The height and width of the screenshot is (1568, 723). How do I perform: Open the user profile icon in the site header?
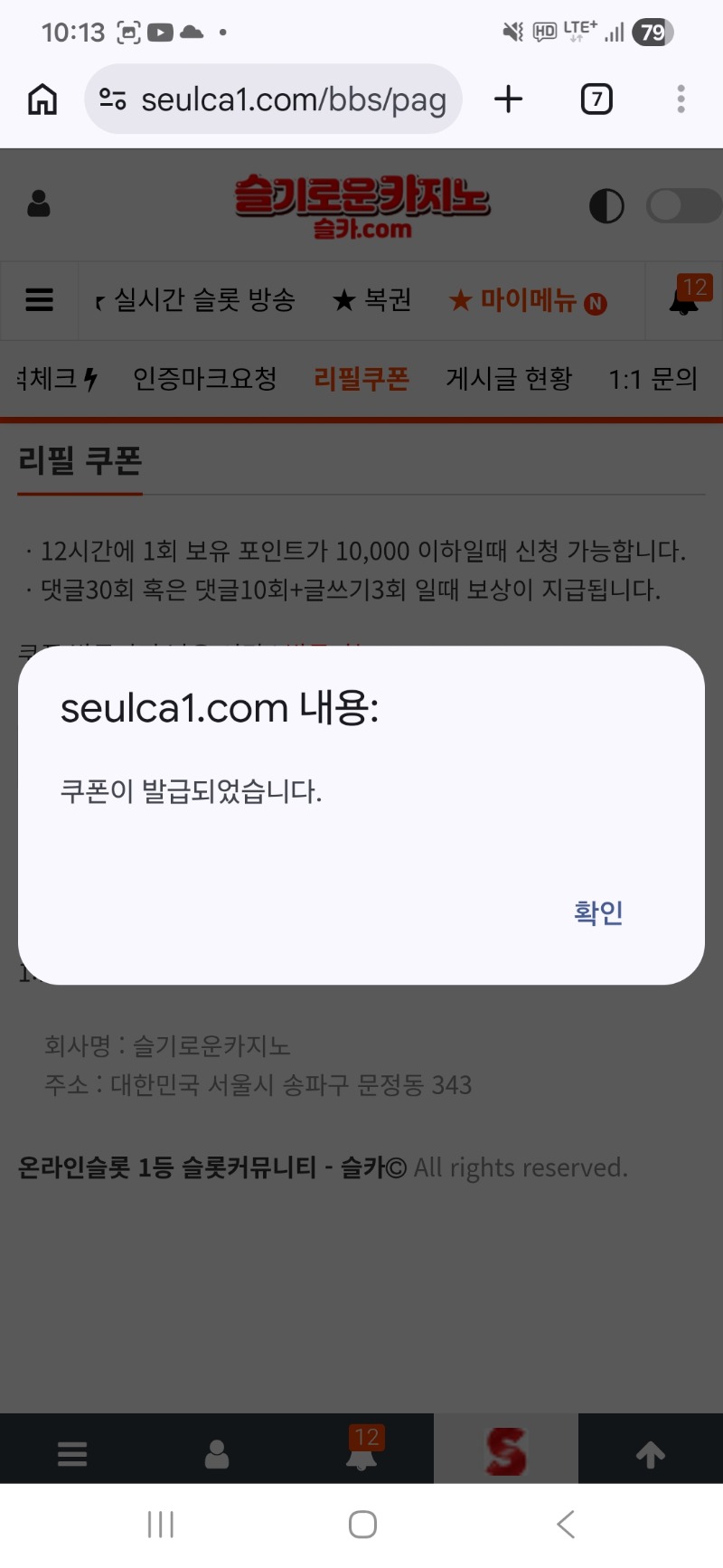[x=39, y=204]
